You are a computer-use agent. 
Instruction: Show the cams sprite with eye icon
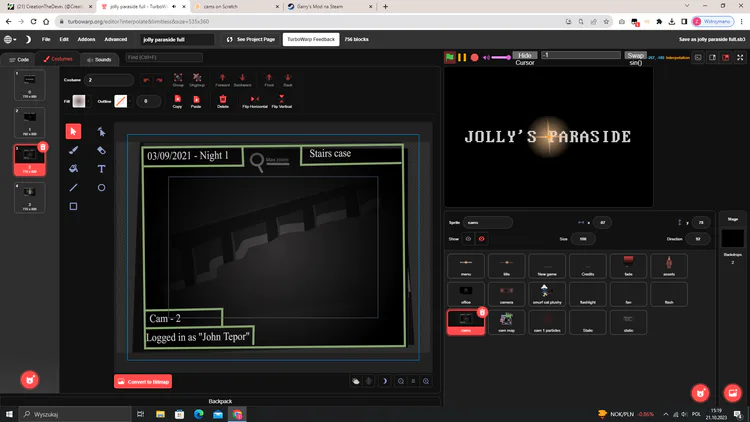tap(468, 239)
